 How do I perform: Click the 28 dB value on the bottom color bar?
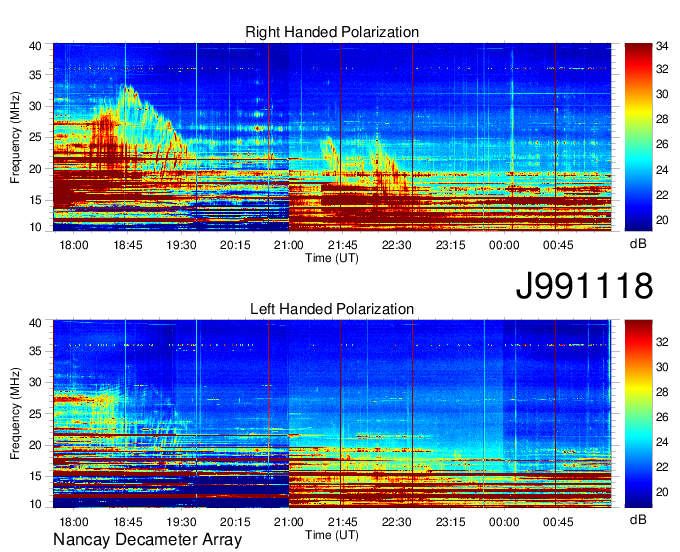pos(662,392)
